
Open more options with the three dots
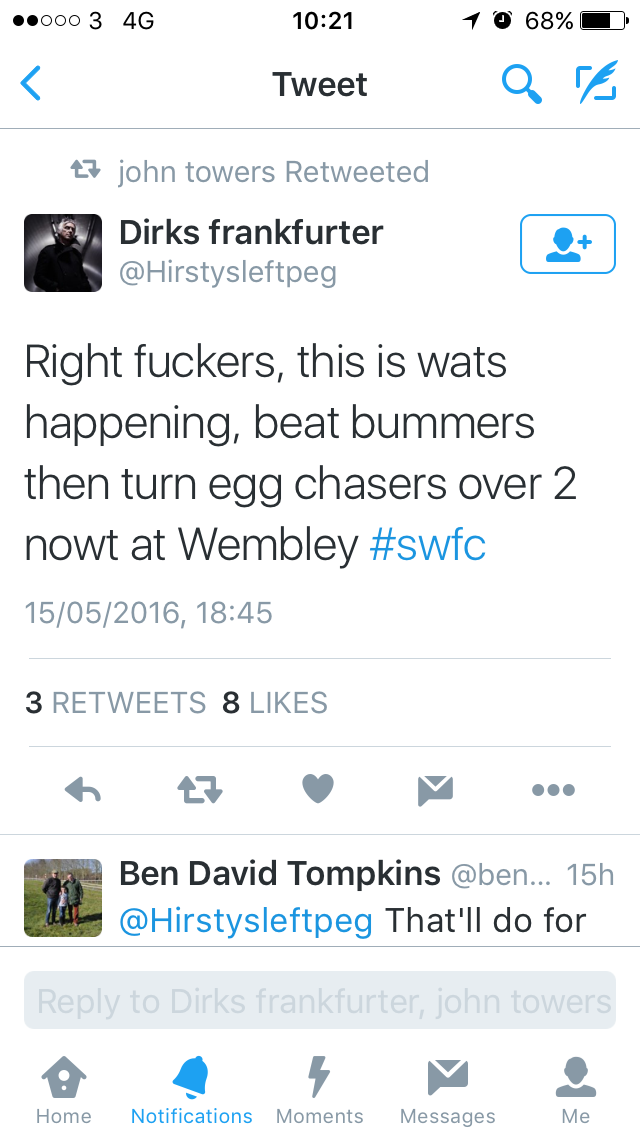[553, 790]
